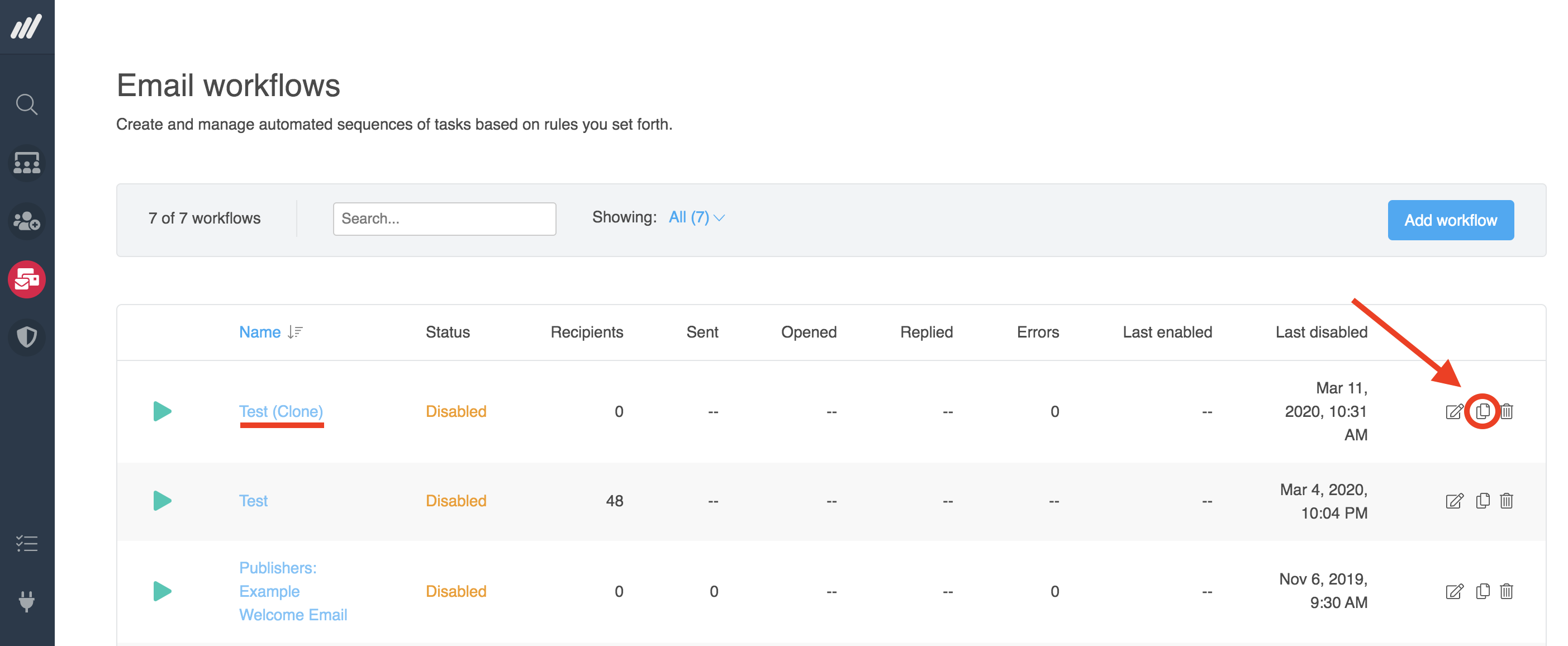This screenshot has width=1568, height=646.
Task: Enable the Test workflow play button
Action: pyautogui.click(x=162, y=501)
